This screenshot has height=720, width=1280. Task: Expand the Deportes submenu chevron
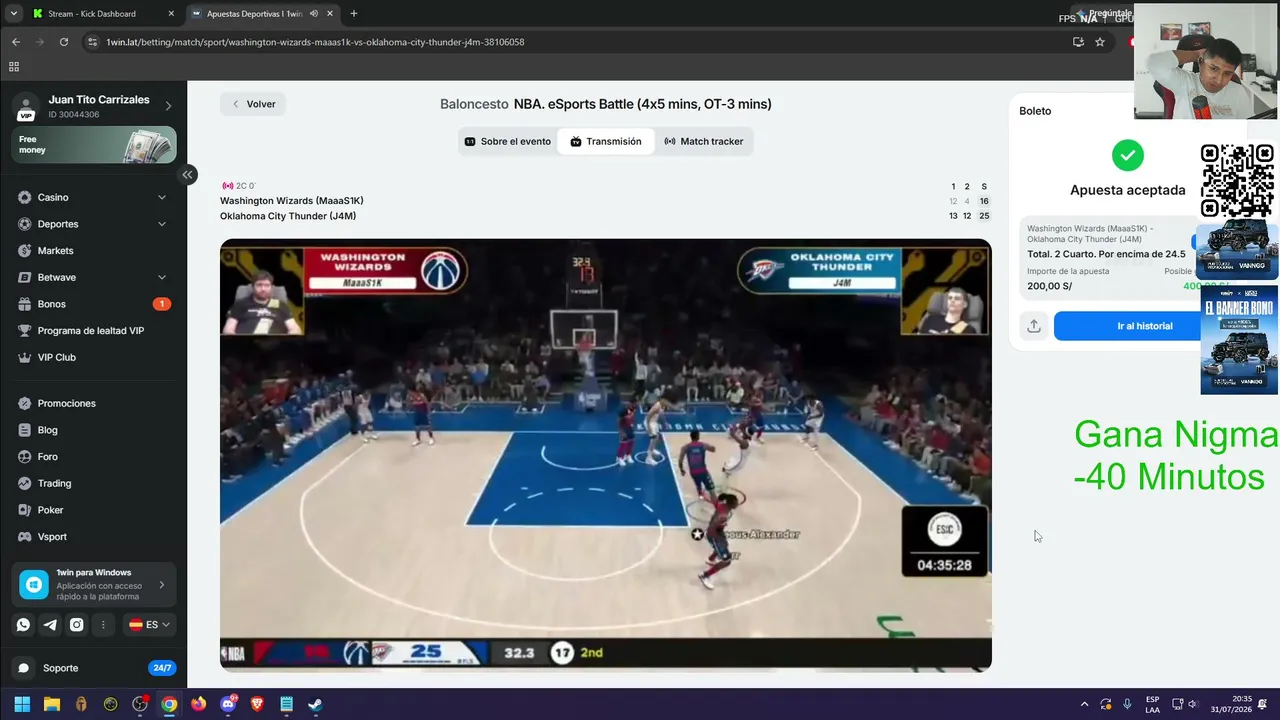point(162,224)
